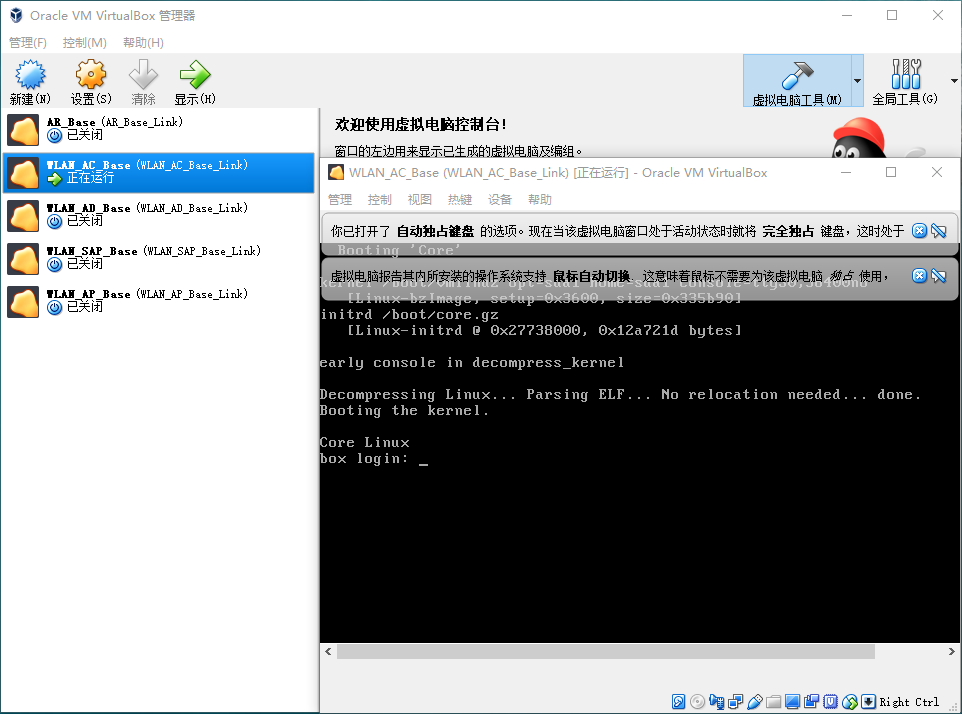The image size is (962, 714).
Task: Expand the 虚拟电脑工具 dropdown arrow
Action: 858,81
